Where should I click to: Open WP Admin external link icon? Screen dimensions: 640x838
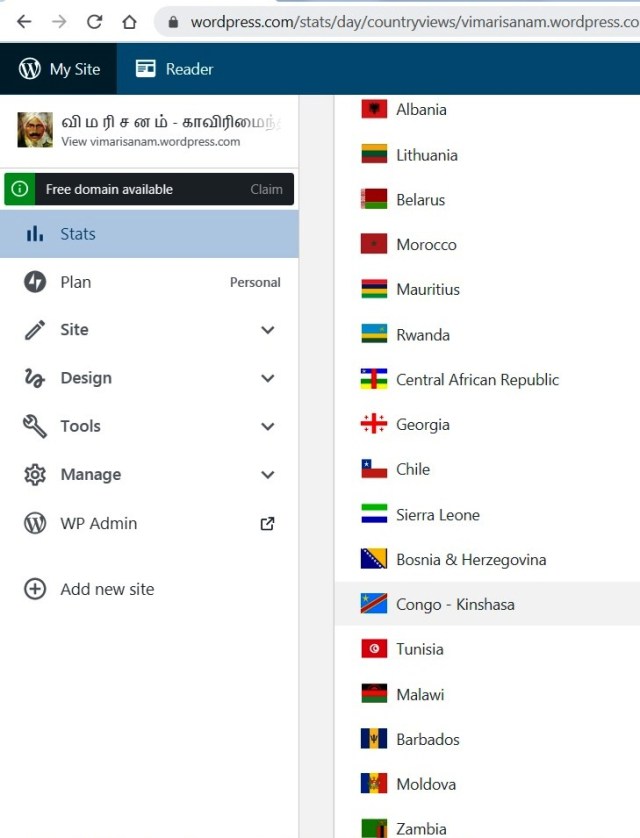click(267, 523)
